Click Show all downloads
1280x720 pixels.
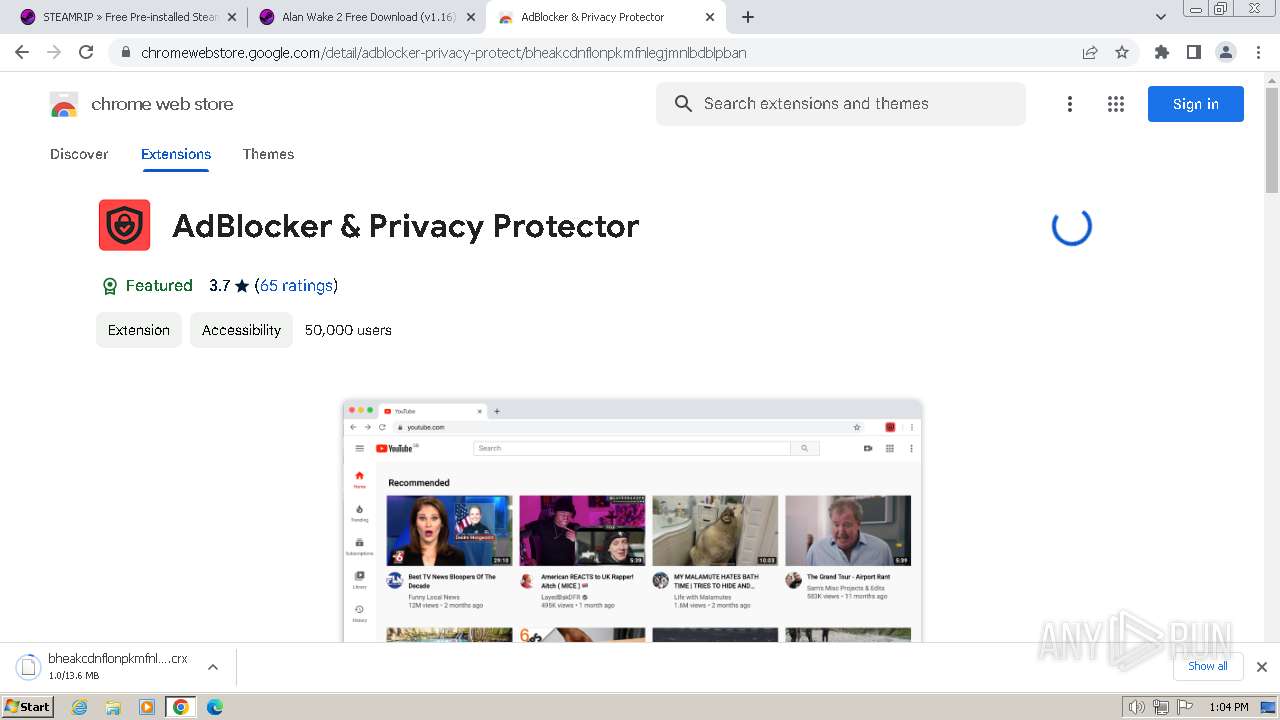pyautogui.click(x=1207, y=667)
